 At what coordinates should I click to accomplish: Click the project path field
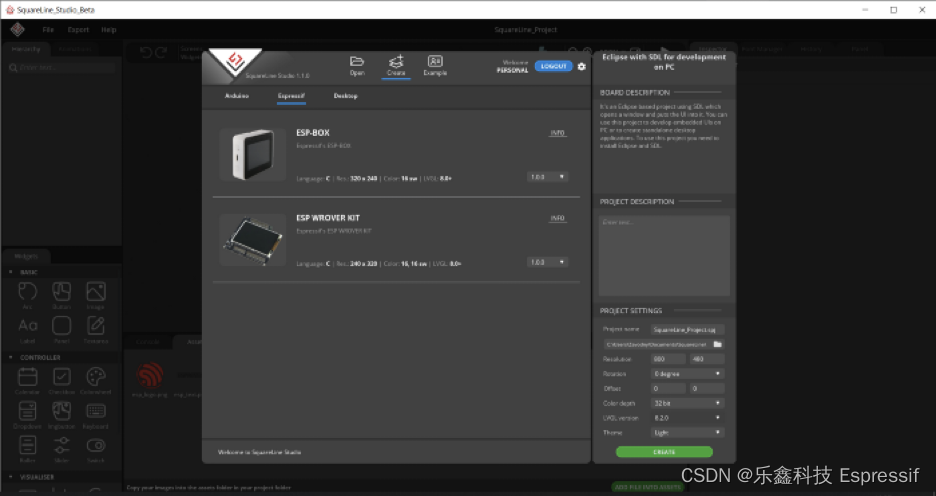click(x=657, y=344)
